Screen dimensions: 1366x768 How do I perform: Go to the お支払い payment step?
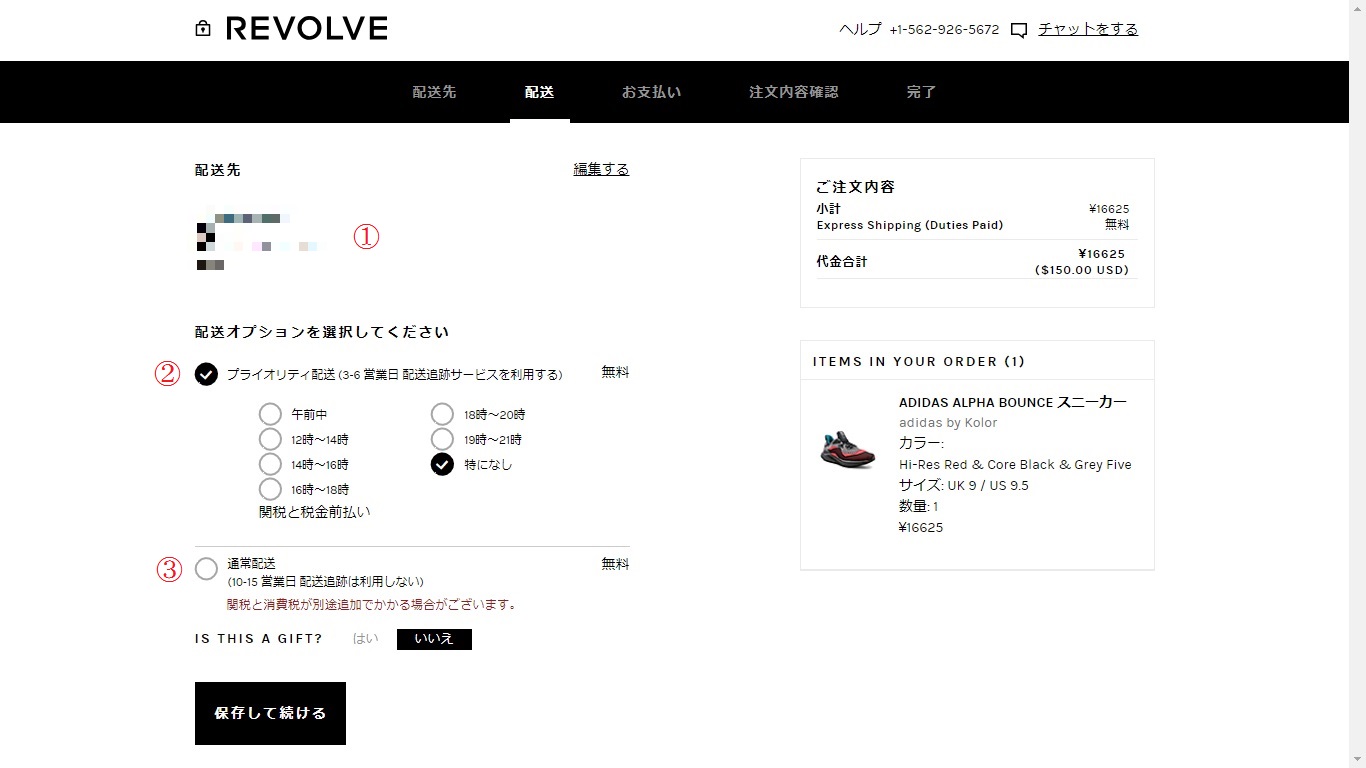click(651, 92)
